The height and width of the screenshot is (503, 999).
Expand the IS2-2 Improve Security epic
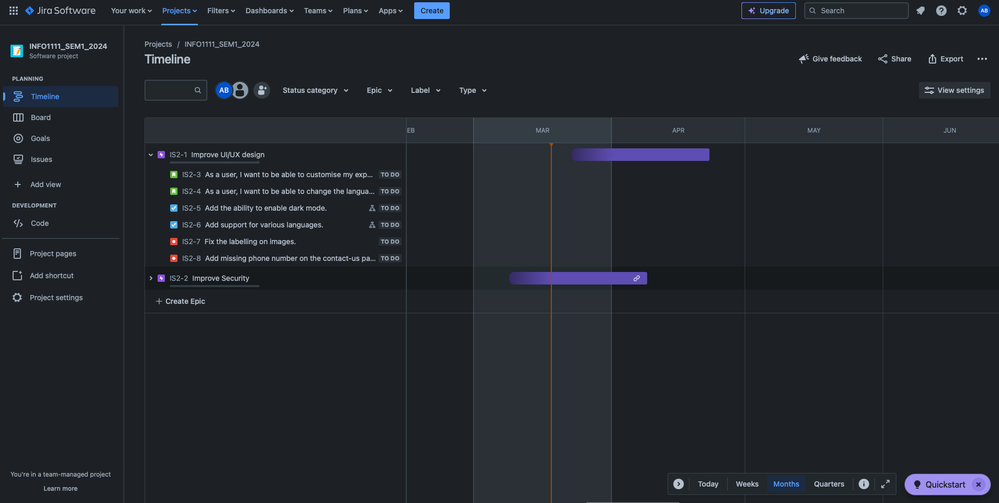pyautogui.click(x=151, y=279)
